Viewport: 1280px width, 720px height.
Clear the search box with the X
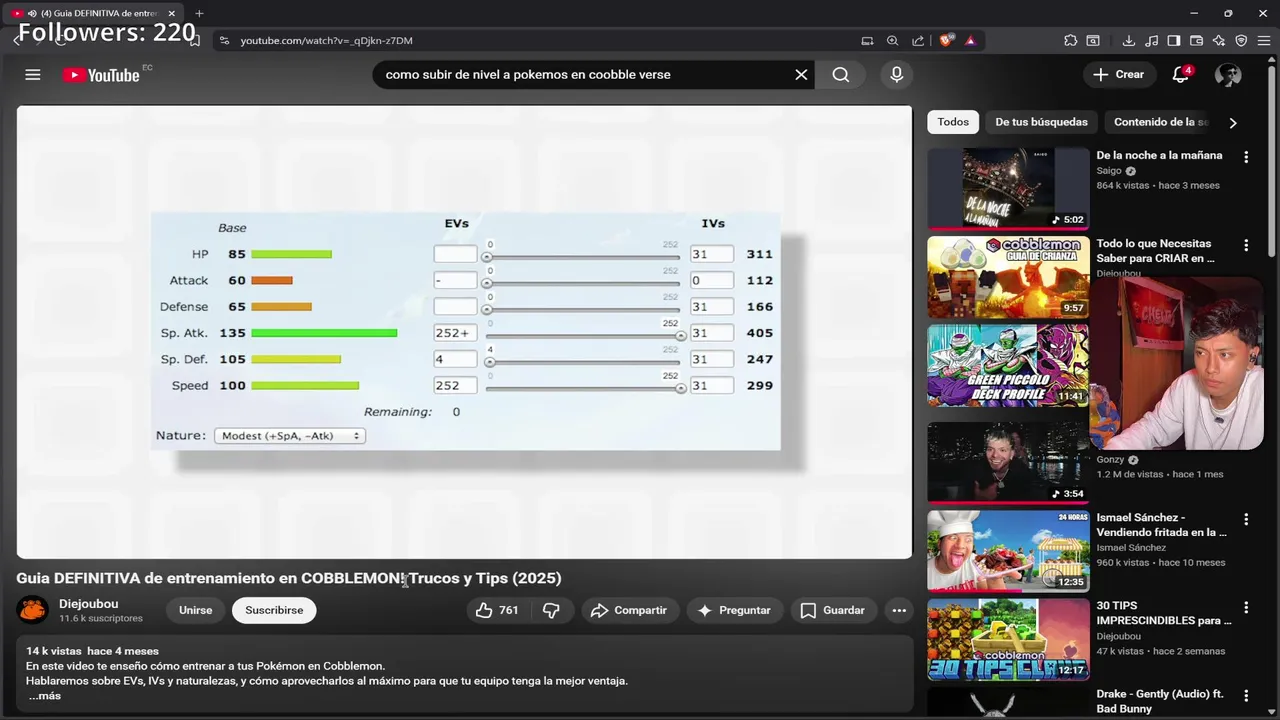[x=801, y=75]
